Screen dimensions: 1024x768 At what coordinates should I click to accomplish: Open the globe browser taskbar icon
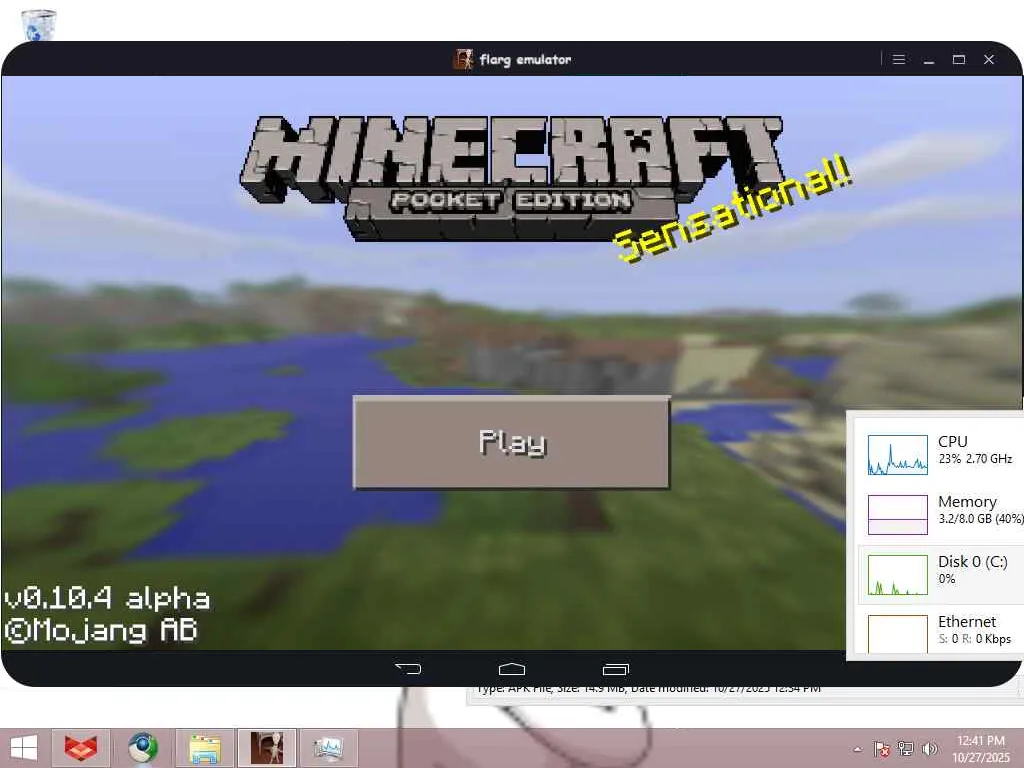tap(142, 748)
